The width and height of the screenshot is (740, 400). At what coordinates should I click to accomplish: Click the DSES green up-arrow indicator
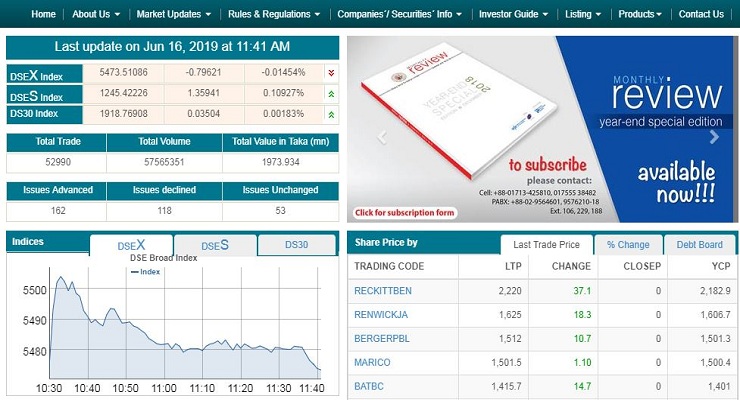point(331,94)
